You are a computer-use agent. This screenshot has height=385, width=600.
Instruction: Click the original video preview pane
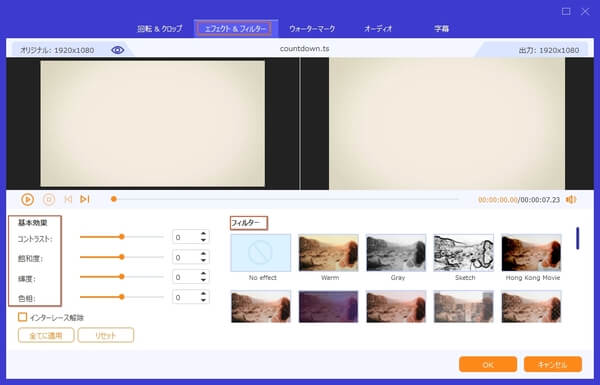[x=153, y=124]
